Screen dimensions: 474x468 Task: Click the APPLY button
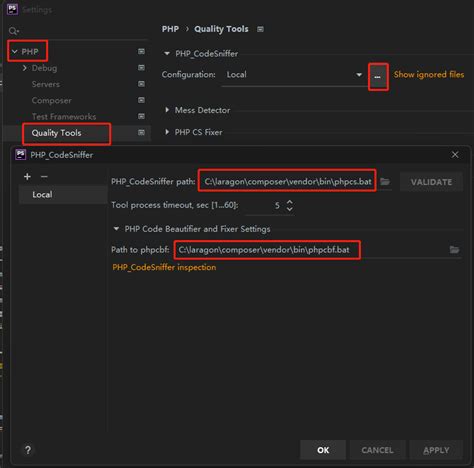pos(436,450)
